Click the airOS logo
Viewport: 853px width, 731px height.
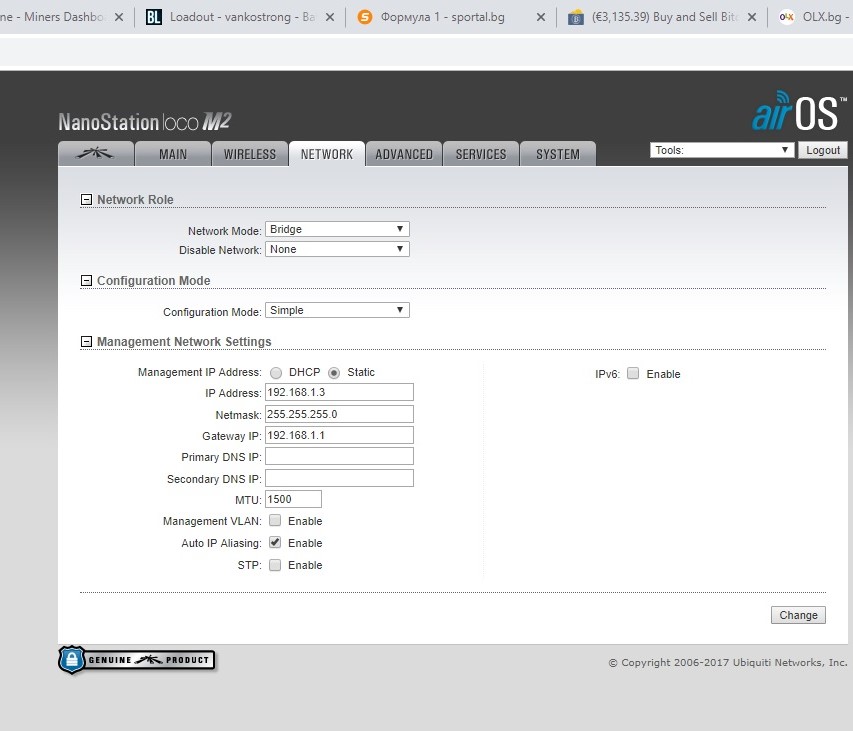pos(799,111)
